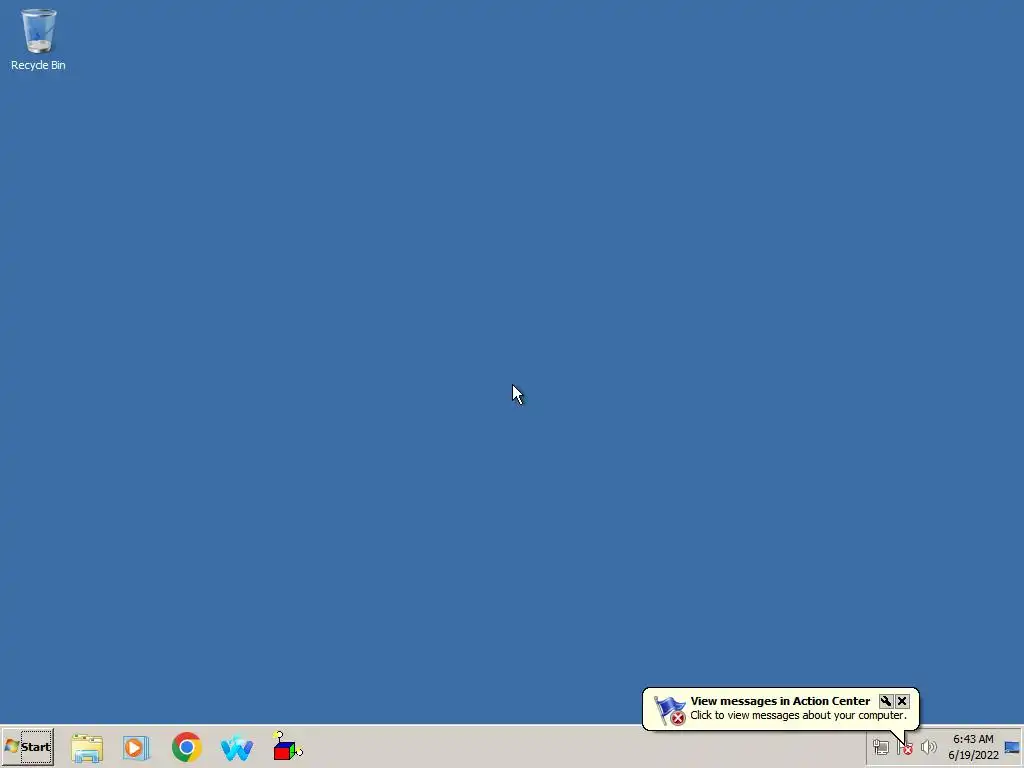Image resolution: width=1024 pixels, height=768 pixels.
Task: Click the flag icon inside the balloon
Action: pyautogui.click(x=670, y=711)
